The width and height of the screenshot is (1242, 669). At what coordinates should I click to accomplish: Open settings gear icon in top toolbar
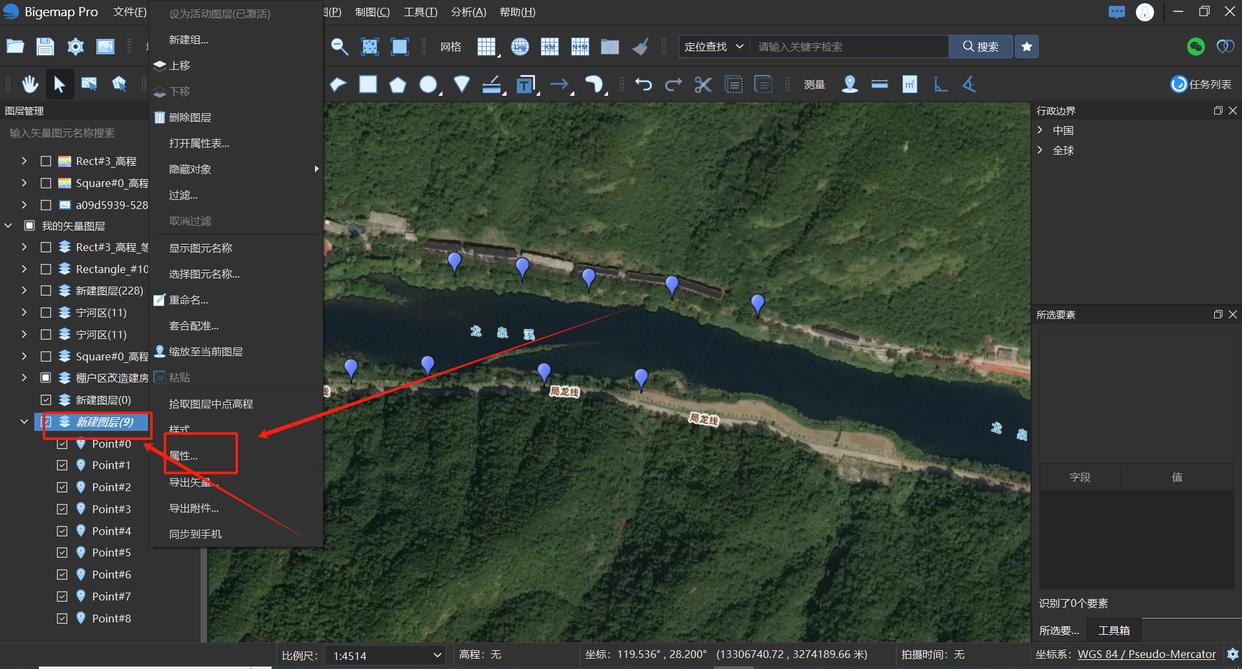click(x=75, y=46)
